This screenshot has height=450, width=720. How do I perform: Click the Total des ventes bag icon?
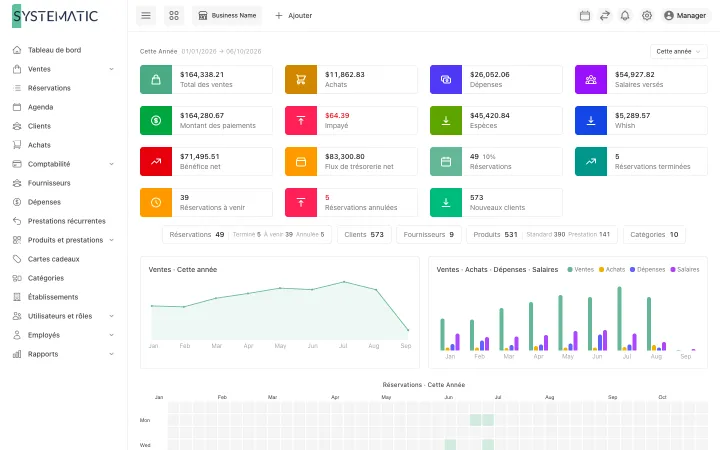click(156, 79)
